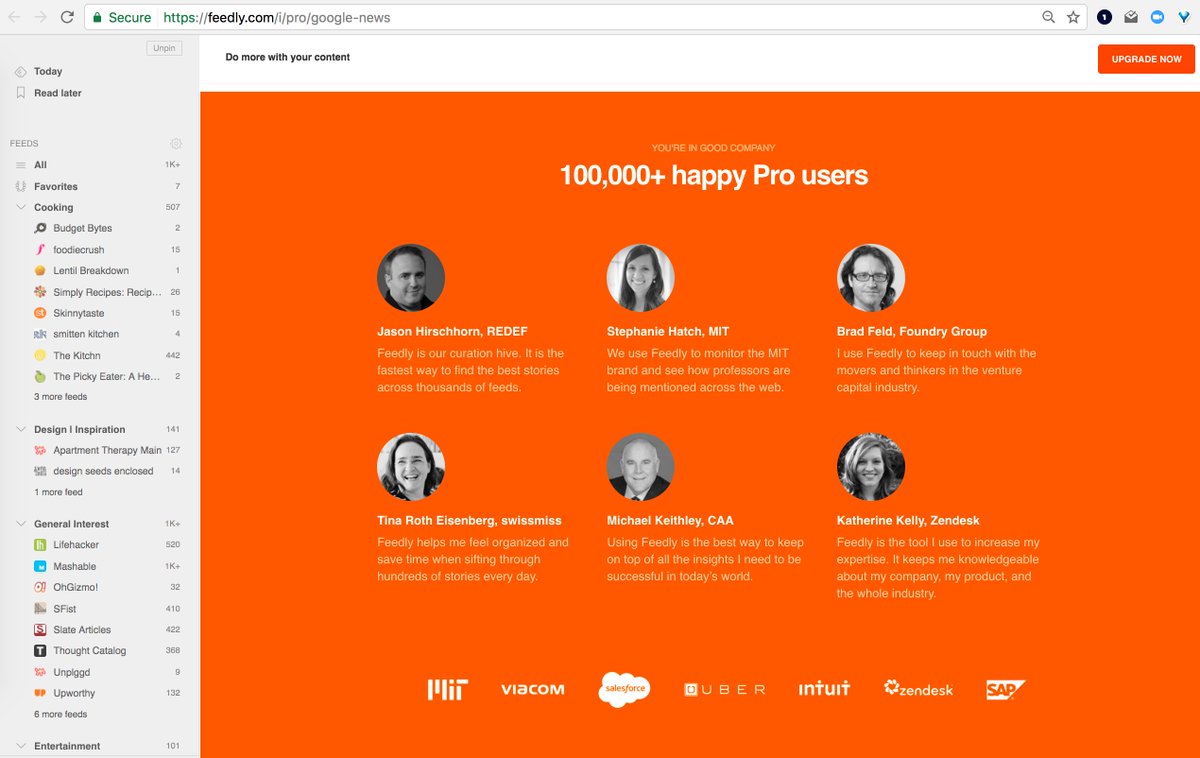Click the Unpin sidebar button
This screenshot has height=758, width=1200.
pos(164,48)
